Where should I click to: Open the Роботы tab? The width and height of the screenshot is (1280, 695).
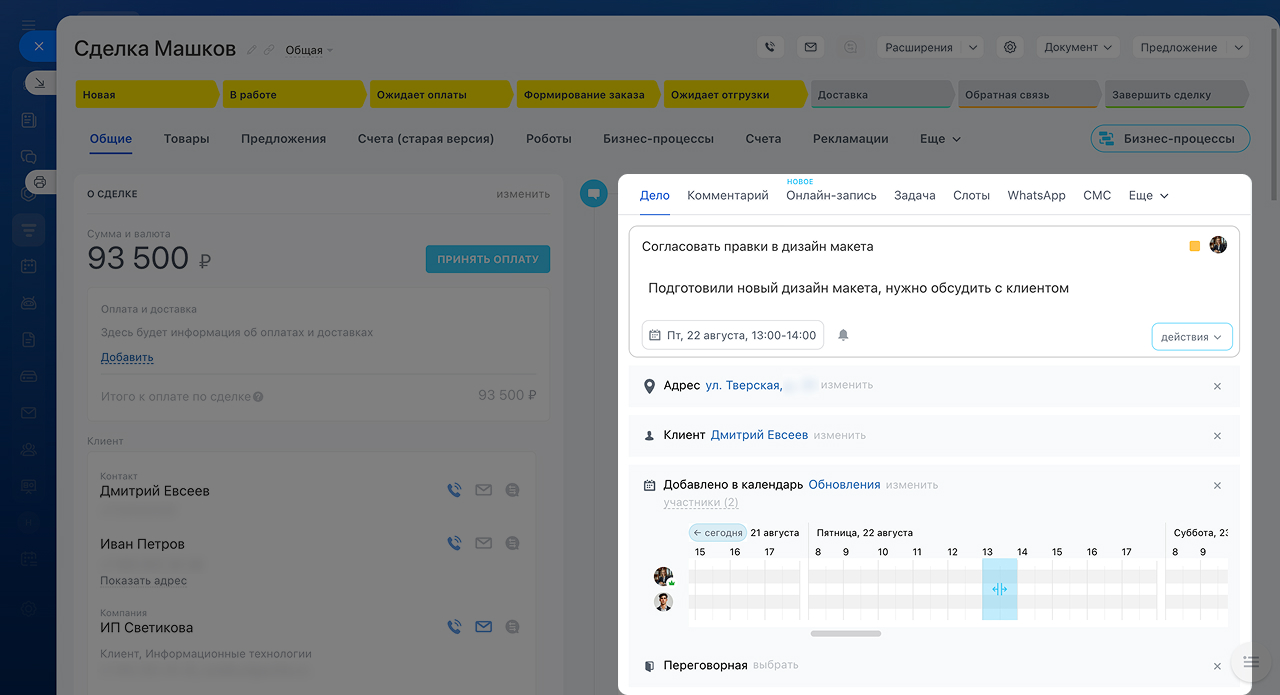549,139
